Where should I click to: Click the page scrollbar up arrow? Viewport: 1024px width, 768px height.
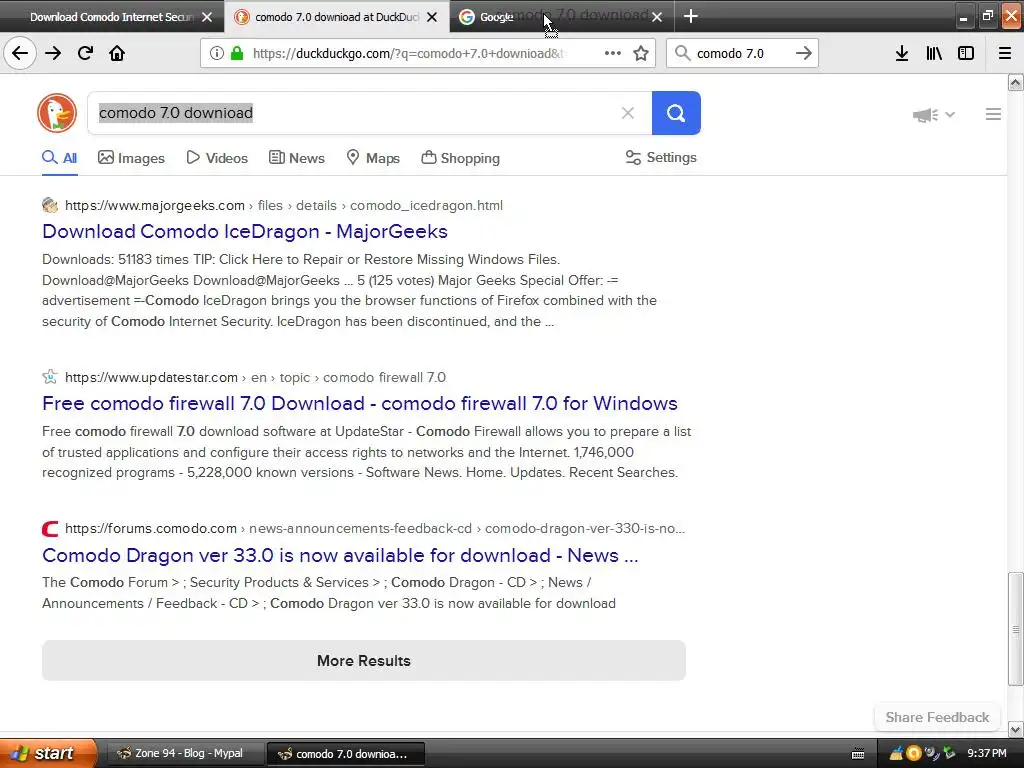[1016, 82]
